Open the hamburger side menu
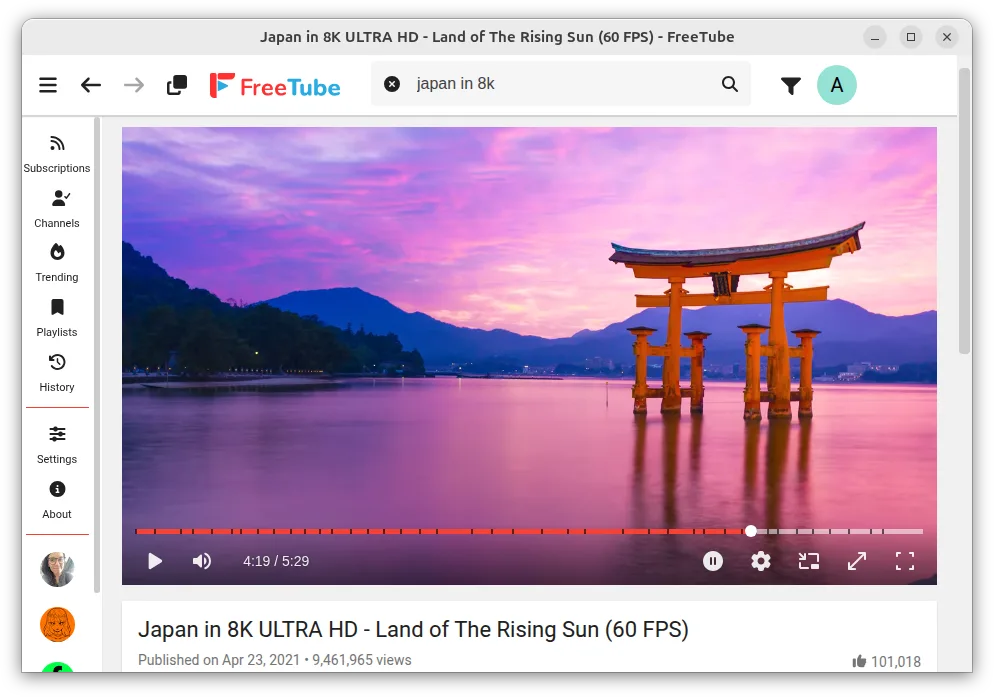This screenshot has height=697, width=994. coord(48,85)
